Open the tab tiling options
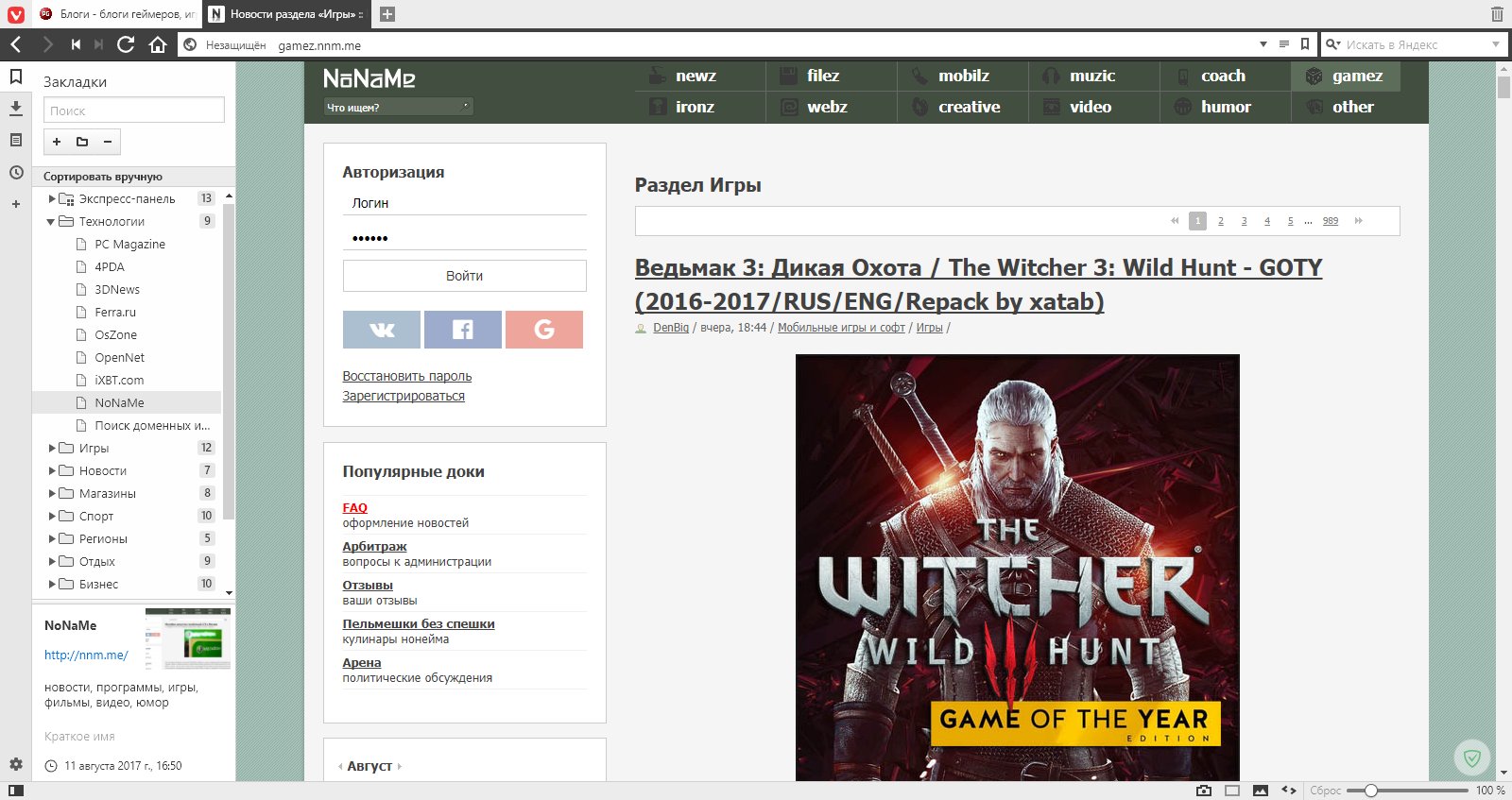Viewport: 1512px width, 800px height. pos(1232,791)
